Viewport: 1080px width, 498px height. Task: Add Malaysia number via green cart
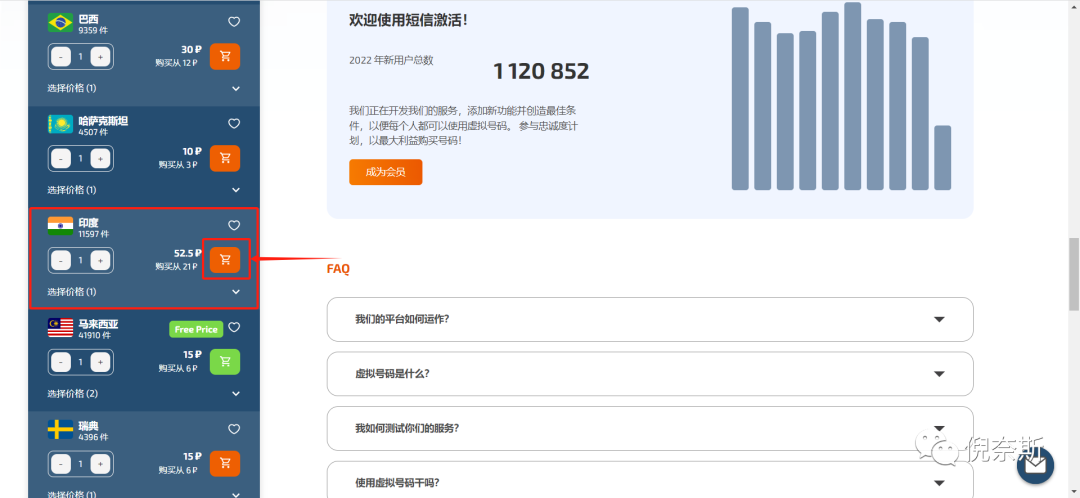(x=225, y=361)
